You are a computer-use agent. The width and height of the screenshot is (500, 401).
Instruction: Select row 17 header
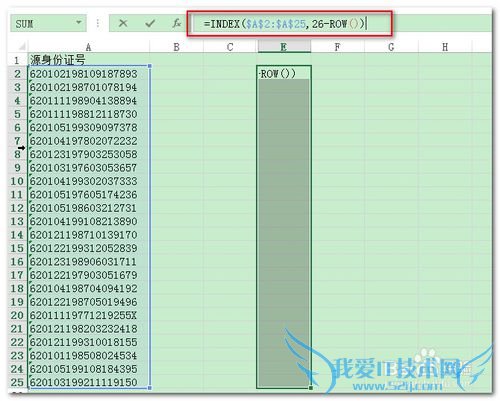17,275
